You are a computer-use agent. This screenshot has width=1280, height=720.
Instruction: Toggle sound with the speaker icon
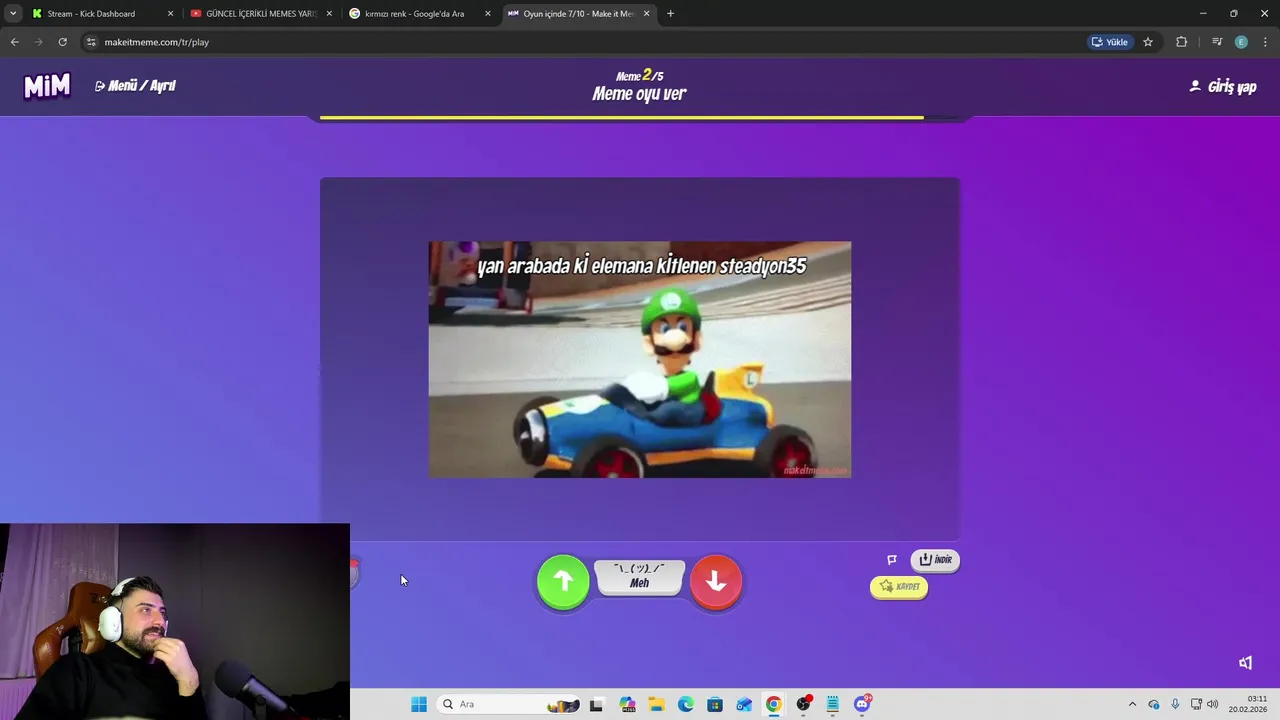[x=1245, y=663]
